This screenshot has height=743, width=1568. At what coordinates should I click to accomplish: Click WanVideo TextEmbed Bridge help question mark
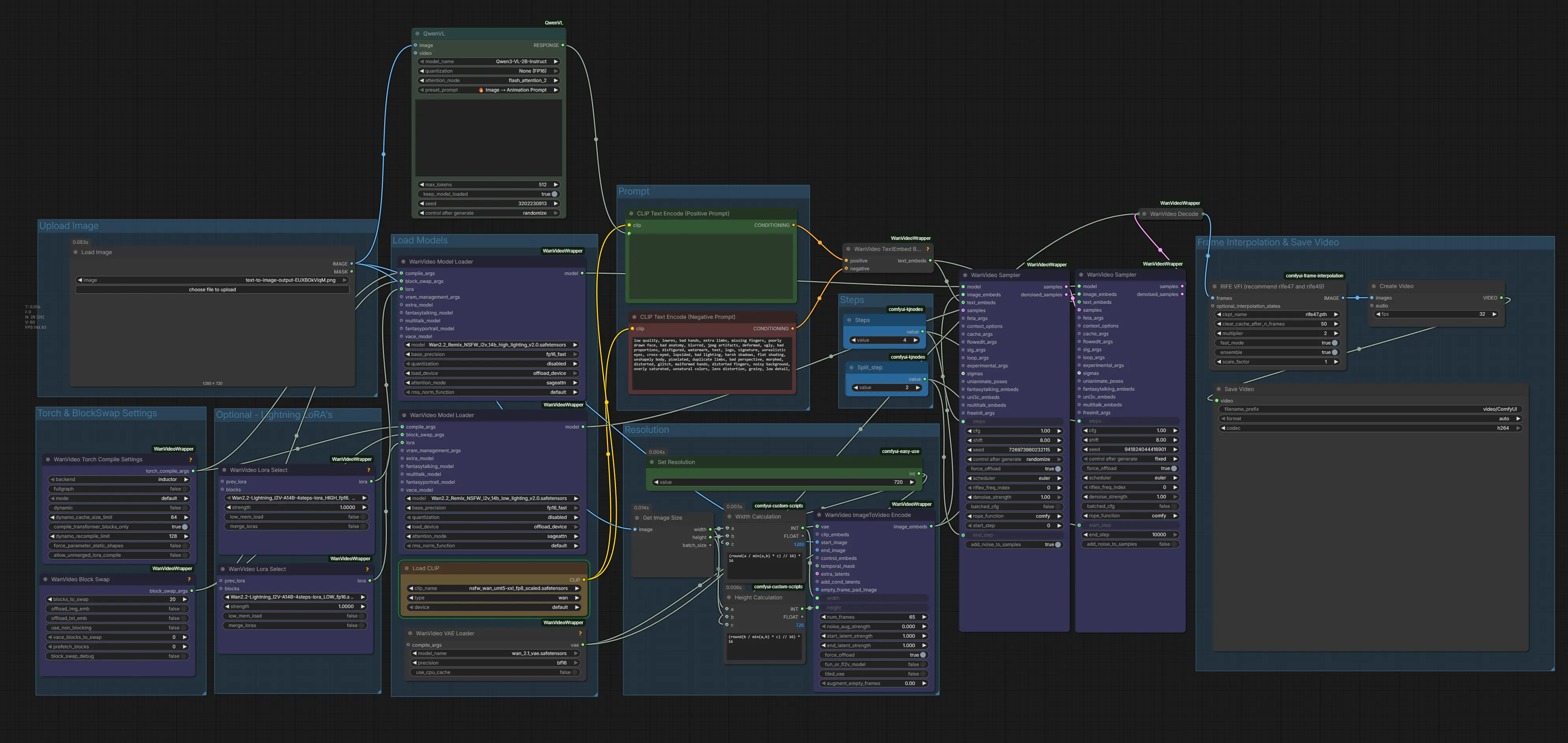click(x=928, y=249)
